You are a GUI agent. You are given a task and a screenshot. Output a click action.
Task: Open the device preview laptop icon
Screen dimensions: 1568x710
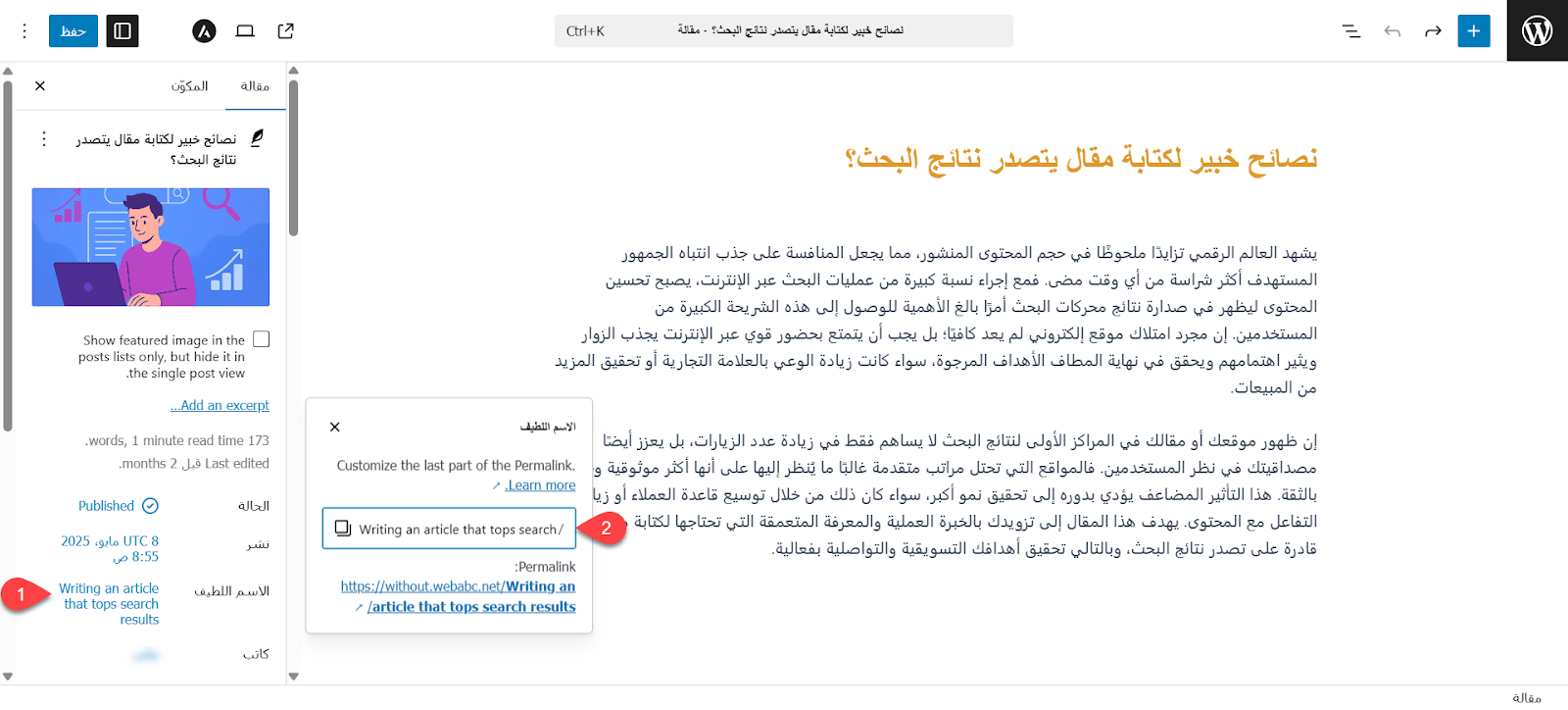coord(245,31)
